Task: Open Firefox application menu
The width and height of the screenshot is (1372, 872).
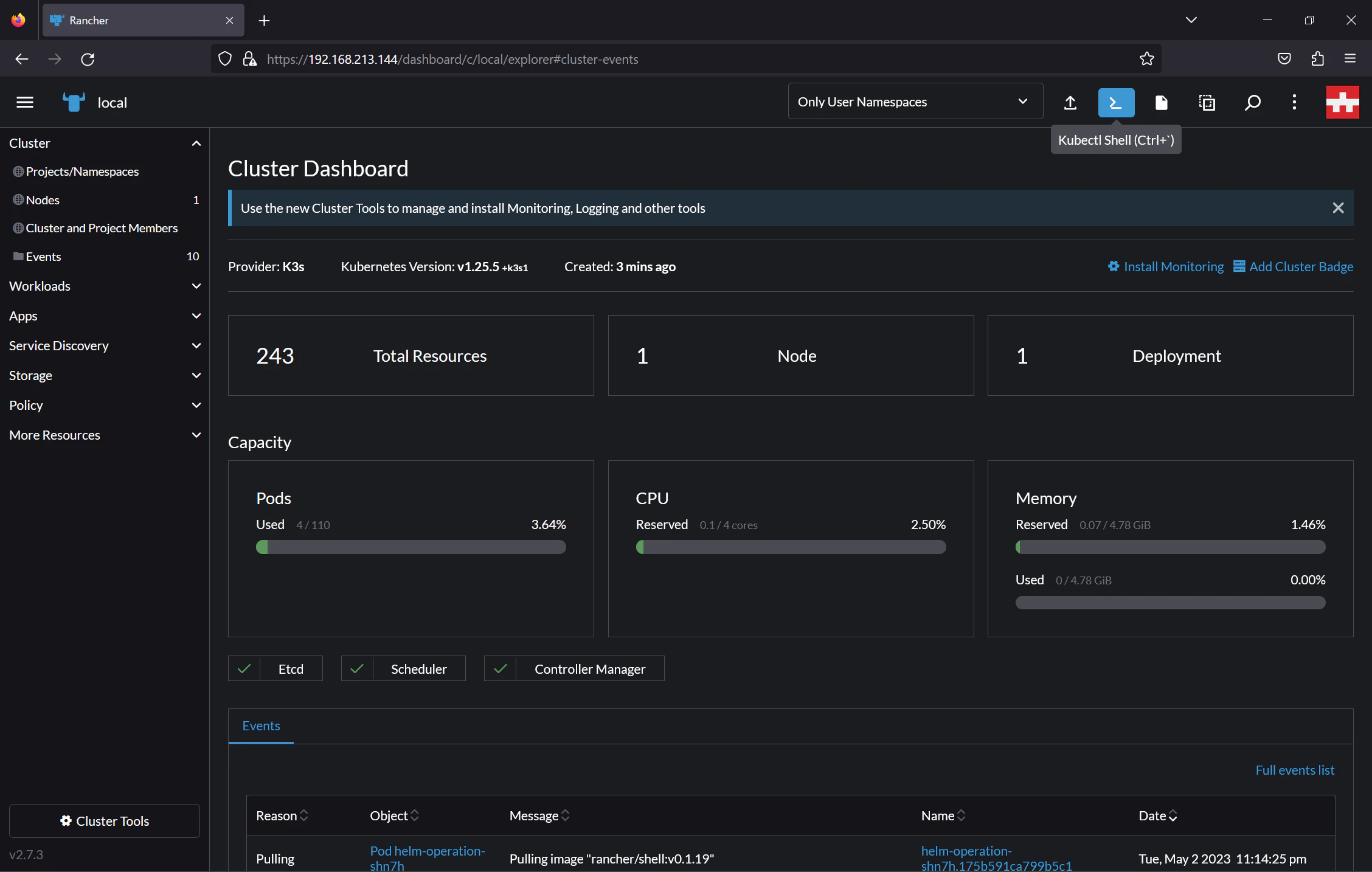Action: tap(1349, 59)
